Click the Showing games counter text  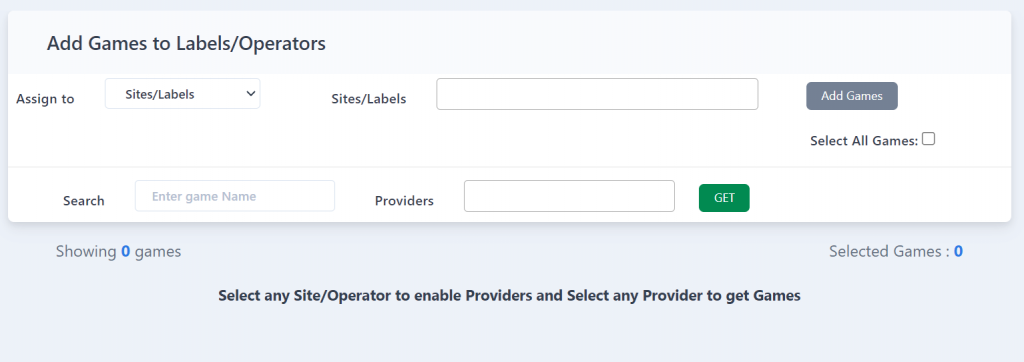click(x=118, y=251)
